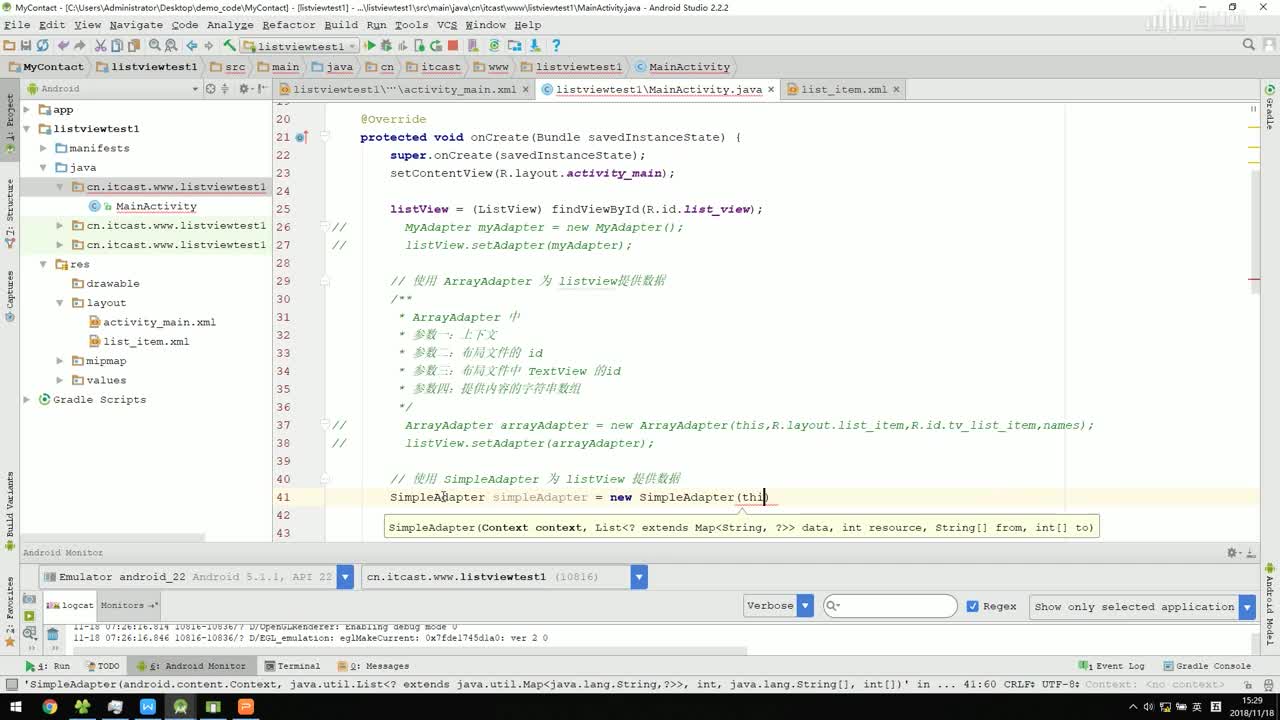The height and width of the screenshot is (720, 1280).
Task: Open the Terminal tool window
Action: (292, 666)
